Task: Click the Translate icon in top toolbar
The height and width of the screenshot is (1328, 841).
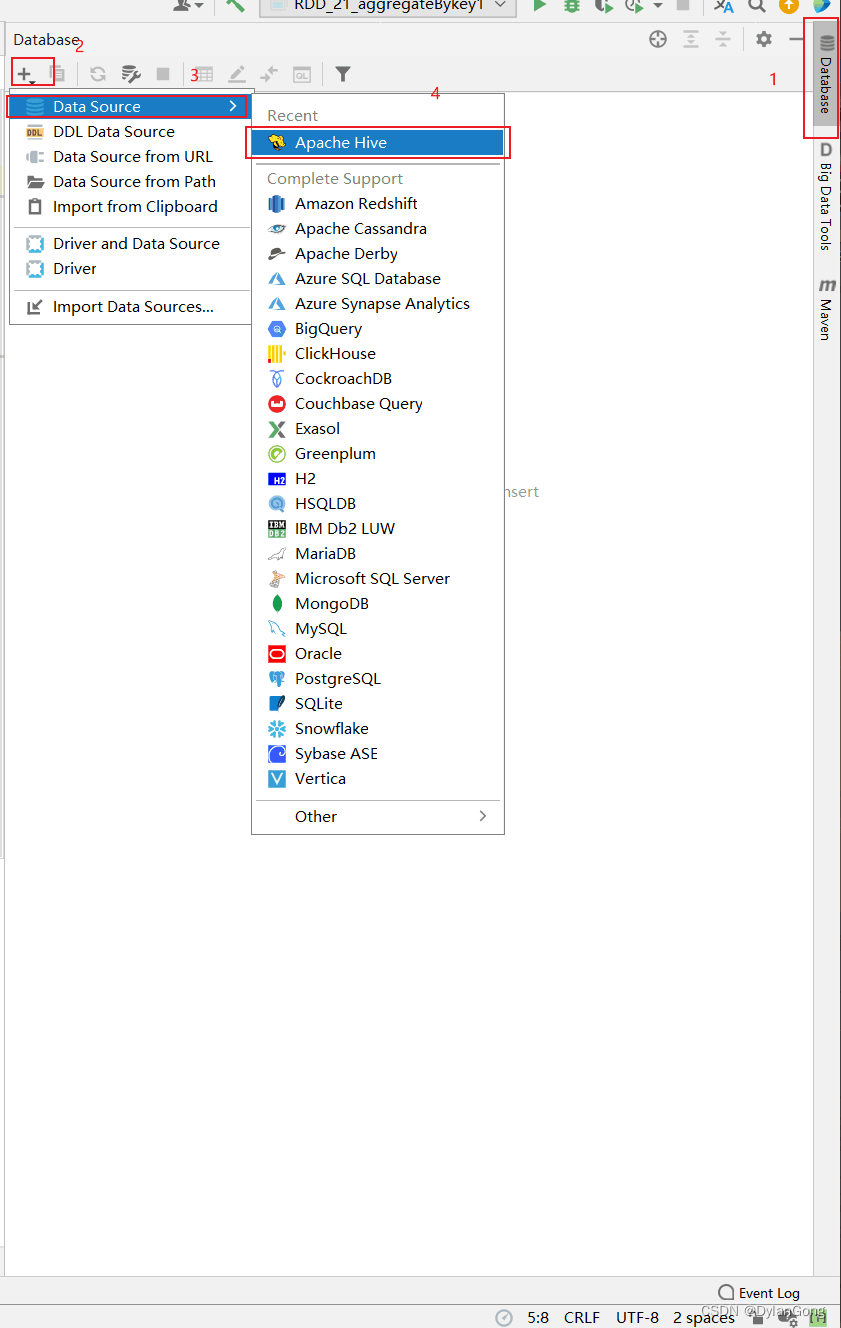Action: click(x=724, y=5)
